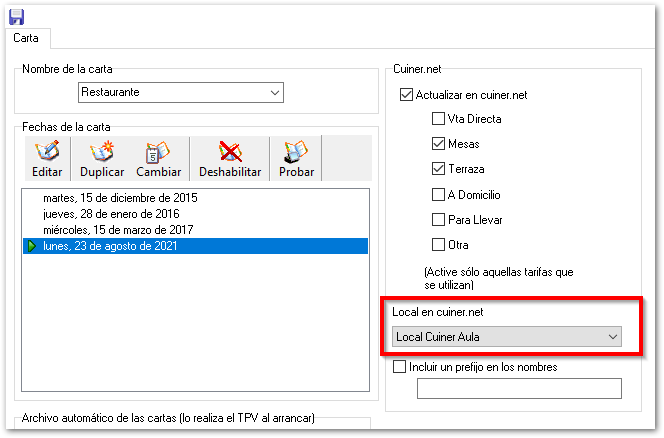
Task: Click the prefix text input field
Action: coord(519,388)
